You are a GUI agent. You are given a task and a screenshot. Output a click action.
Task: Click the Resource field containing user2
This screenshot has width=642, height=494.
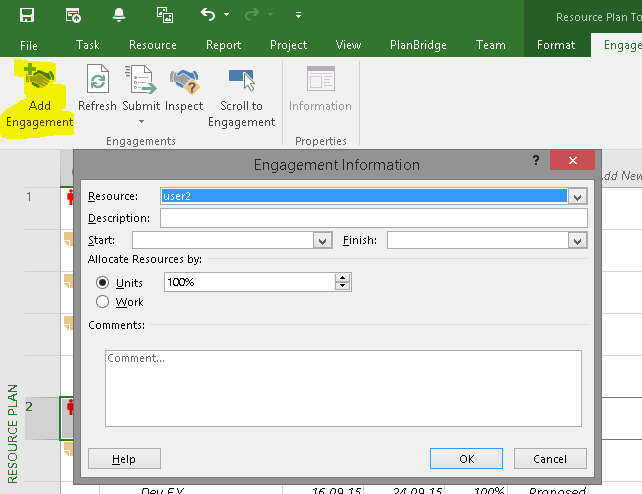[x=364, y=196]
